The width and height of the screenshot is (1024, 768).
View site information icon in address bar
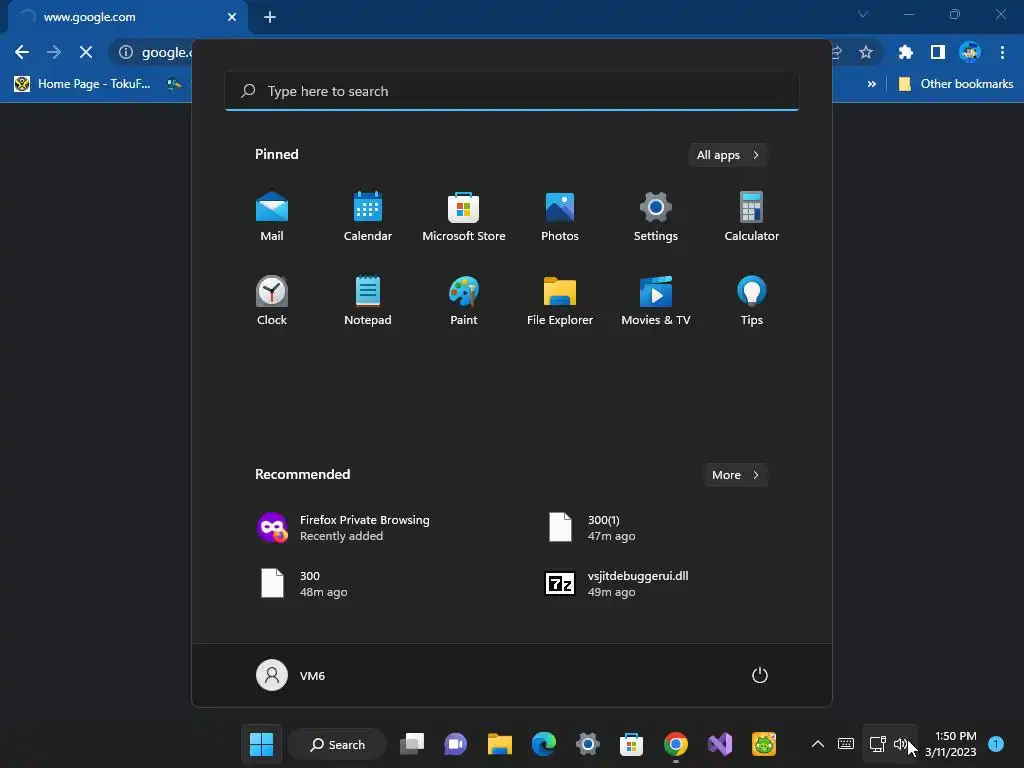[126, 52]
